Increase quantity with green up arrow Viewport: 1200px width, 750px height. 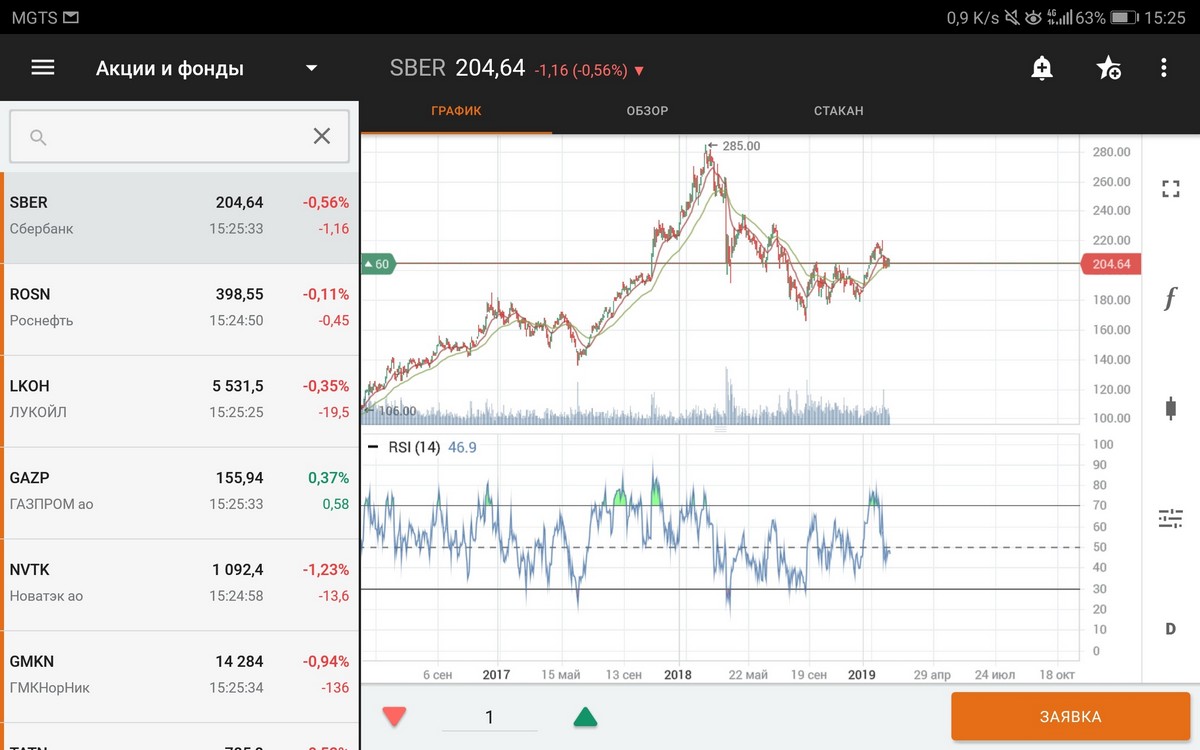585,717
